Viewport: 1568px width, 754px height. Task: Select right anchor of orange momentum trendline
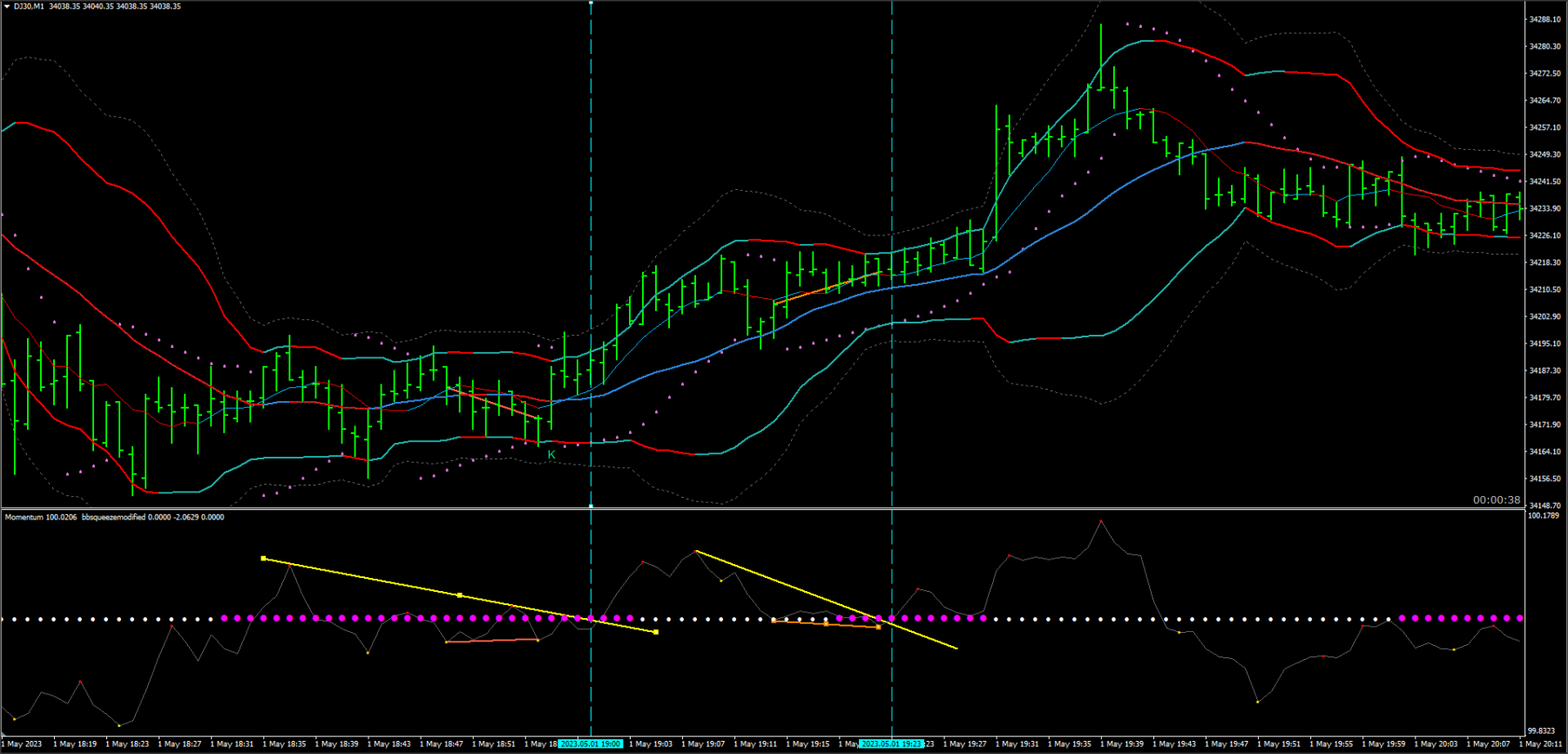(x=878, y=627)
